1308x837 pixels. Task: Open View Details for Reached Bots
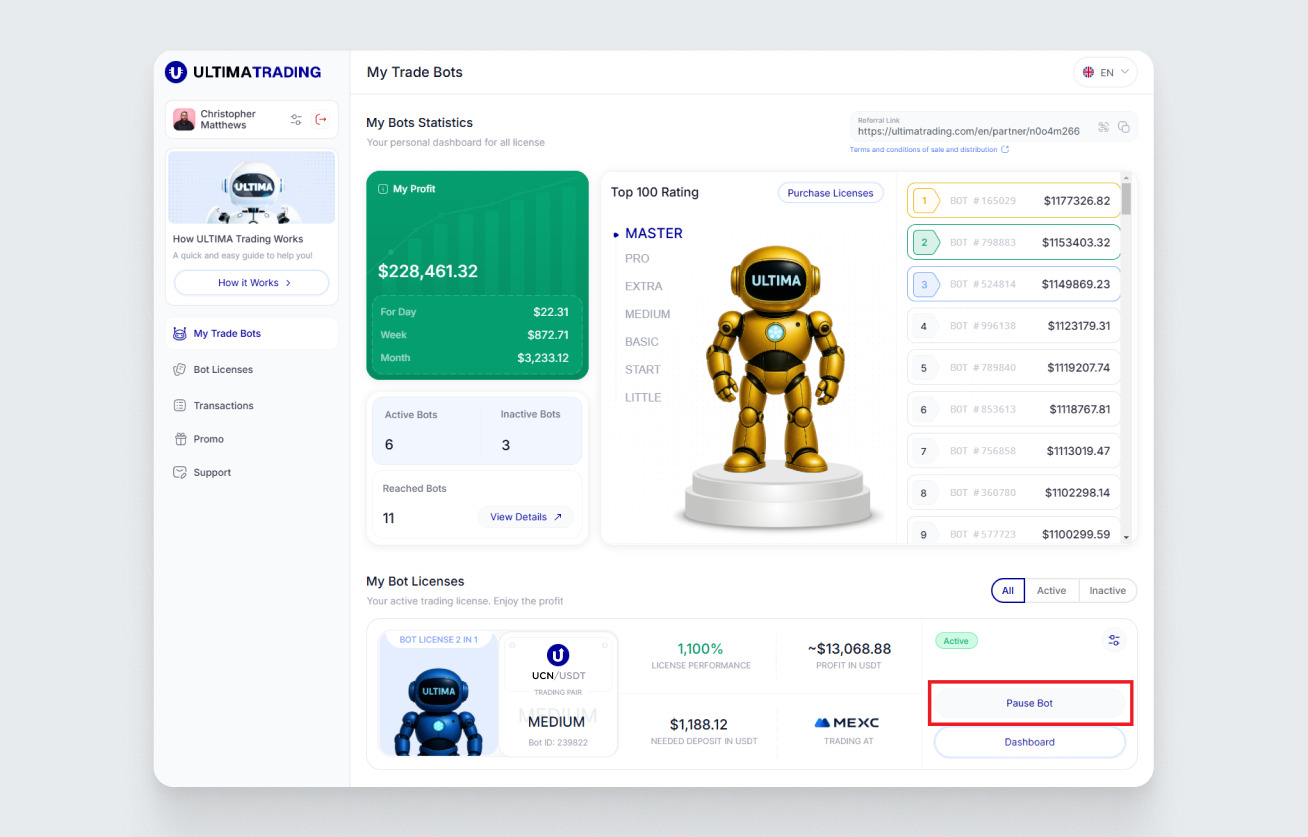[x=525, y=517]
